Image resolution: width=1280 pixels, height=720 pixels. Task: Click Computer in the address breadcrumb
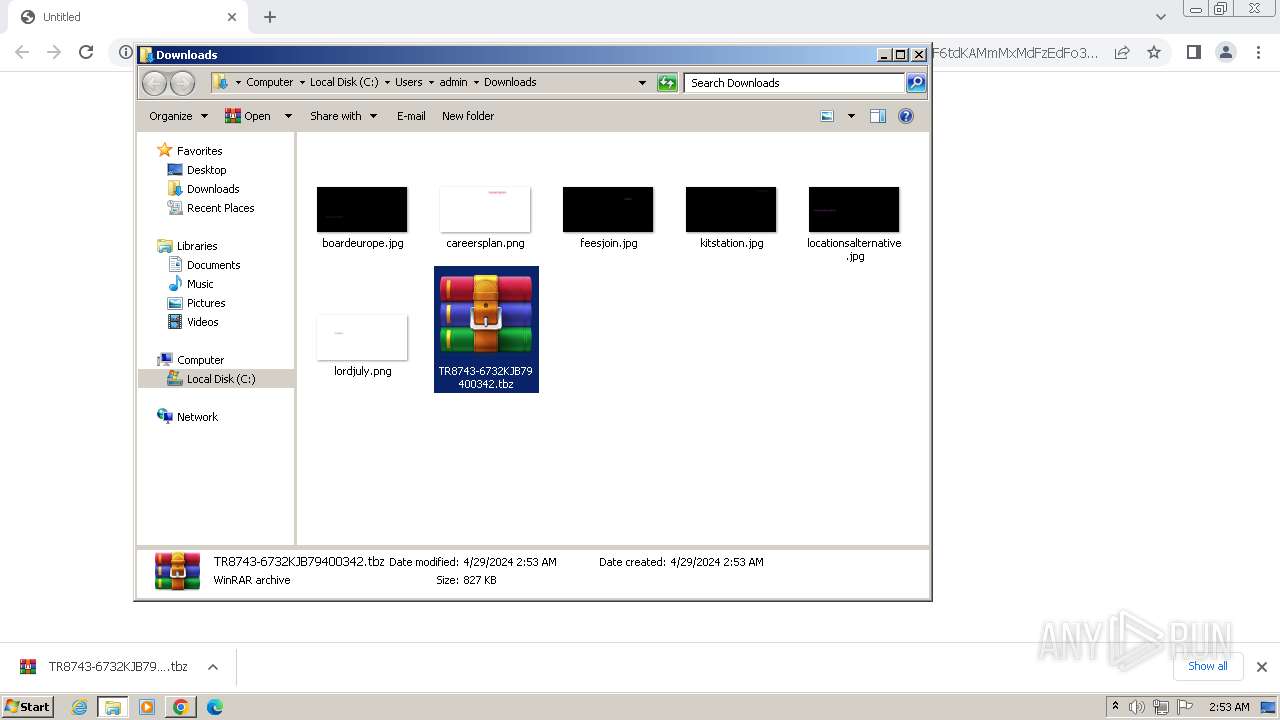coord(269,83)
